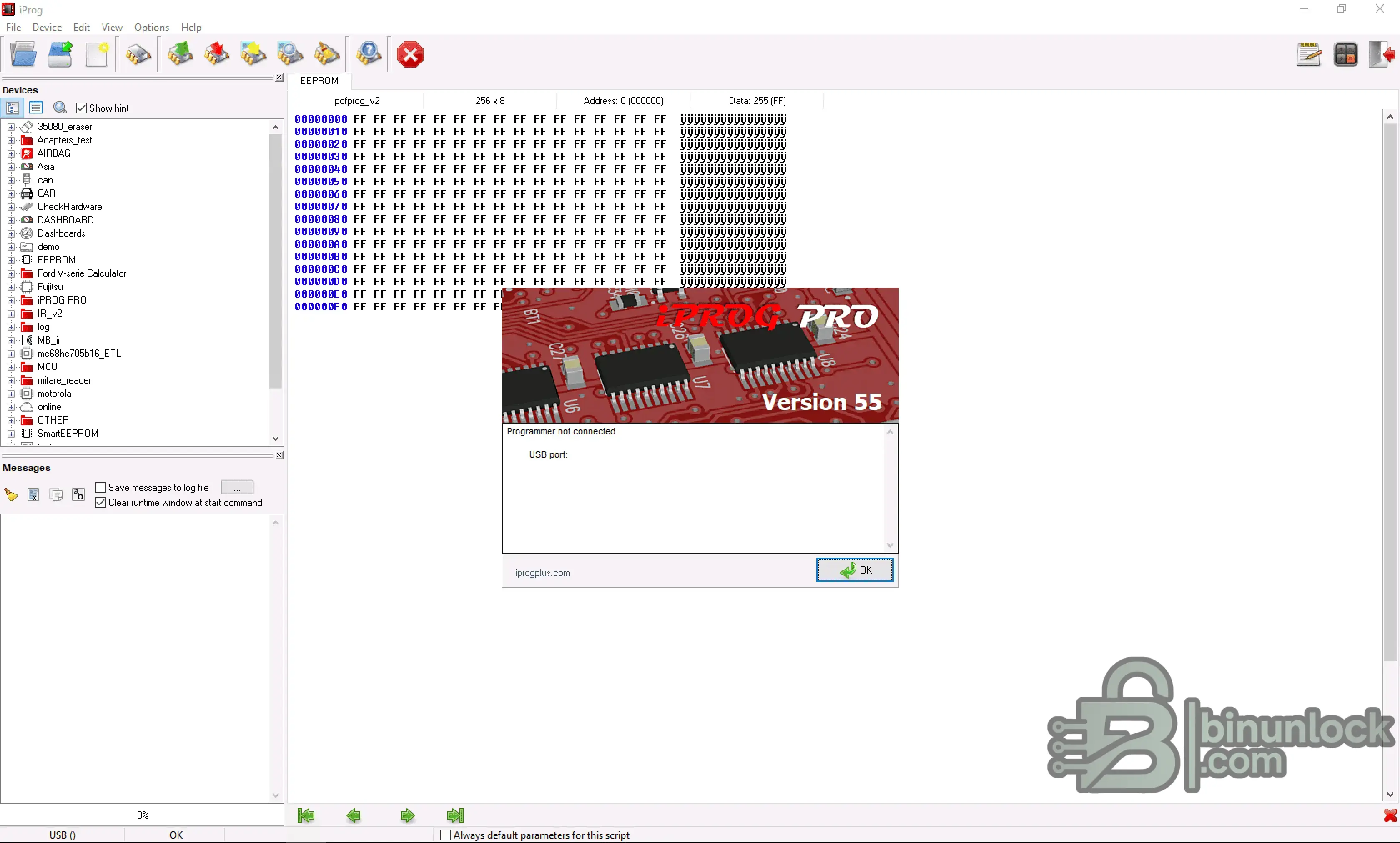This screenshot has width=1400, height=843.
Task: Copy messages using the duplicate pages icon
Action: pos(56,495)
